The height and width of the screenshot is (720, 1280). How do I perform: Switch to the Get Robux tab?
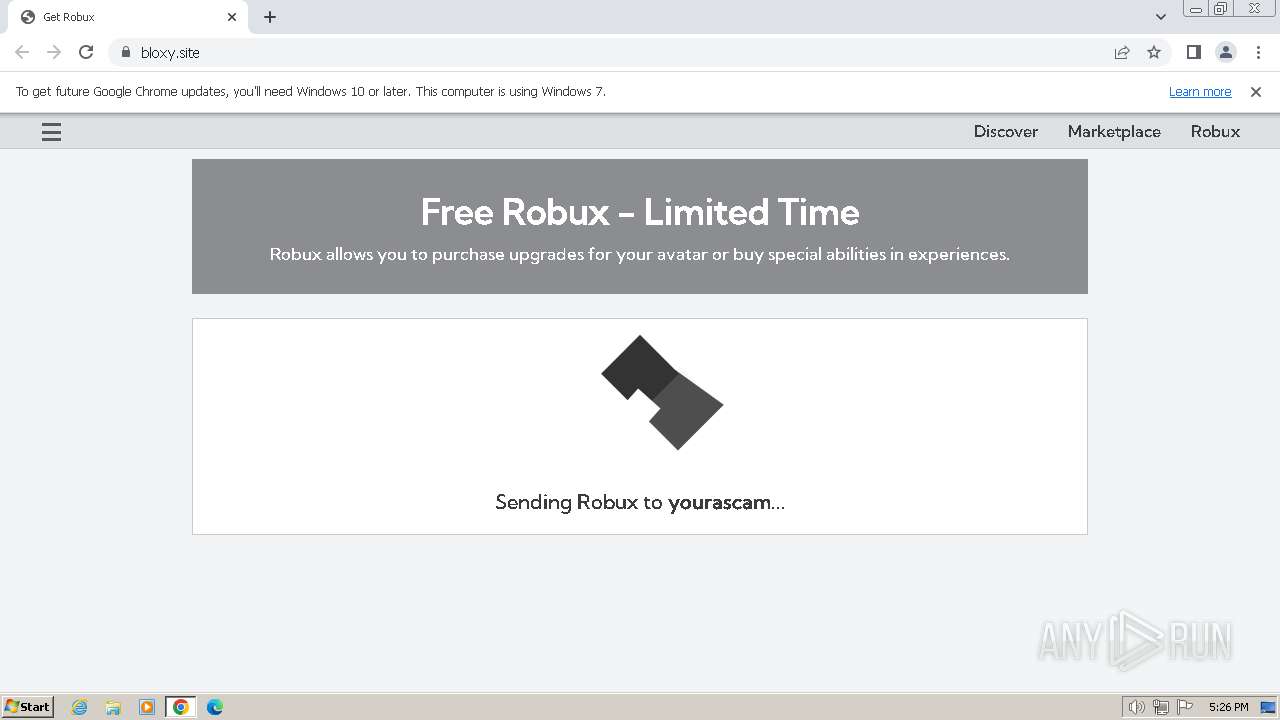point(127,17)
